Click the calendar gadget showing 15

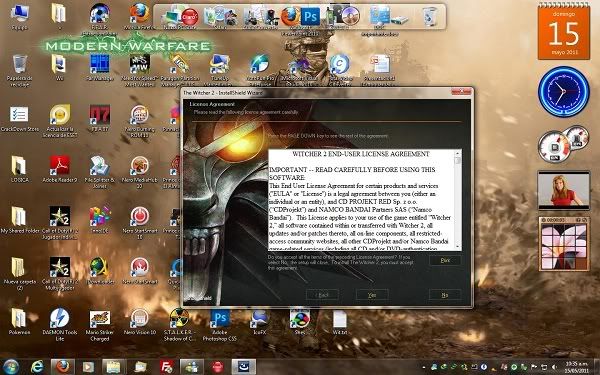564,31
